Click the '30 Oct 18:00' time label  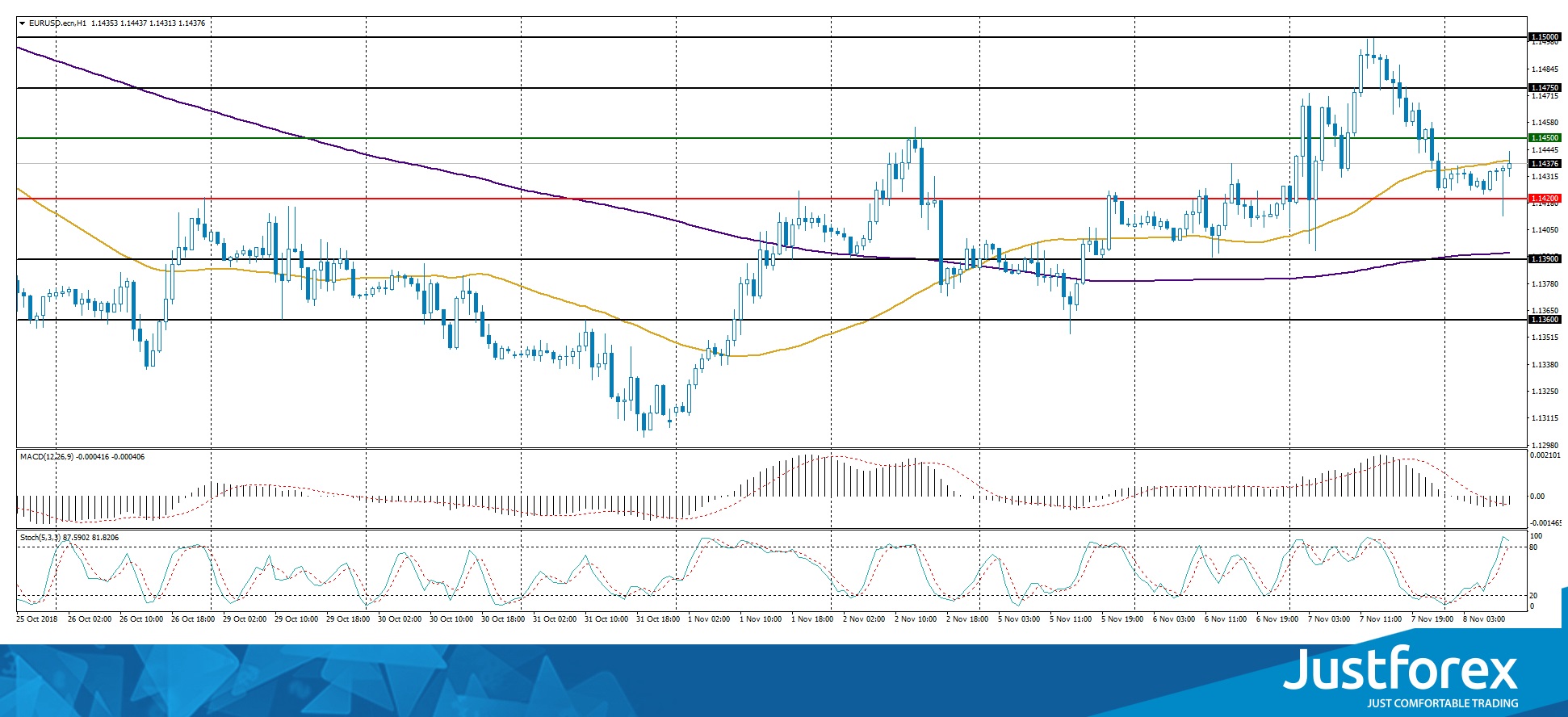[x=503, y=619]
